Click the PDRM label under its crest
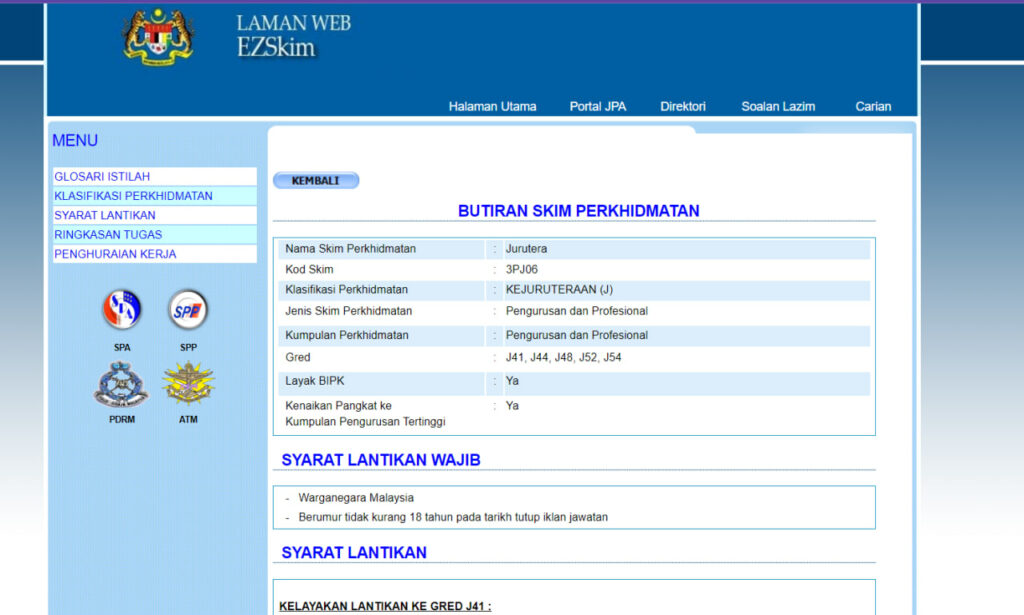The image size is (1024, 615). tap(121, 419)
